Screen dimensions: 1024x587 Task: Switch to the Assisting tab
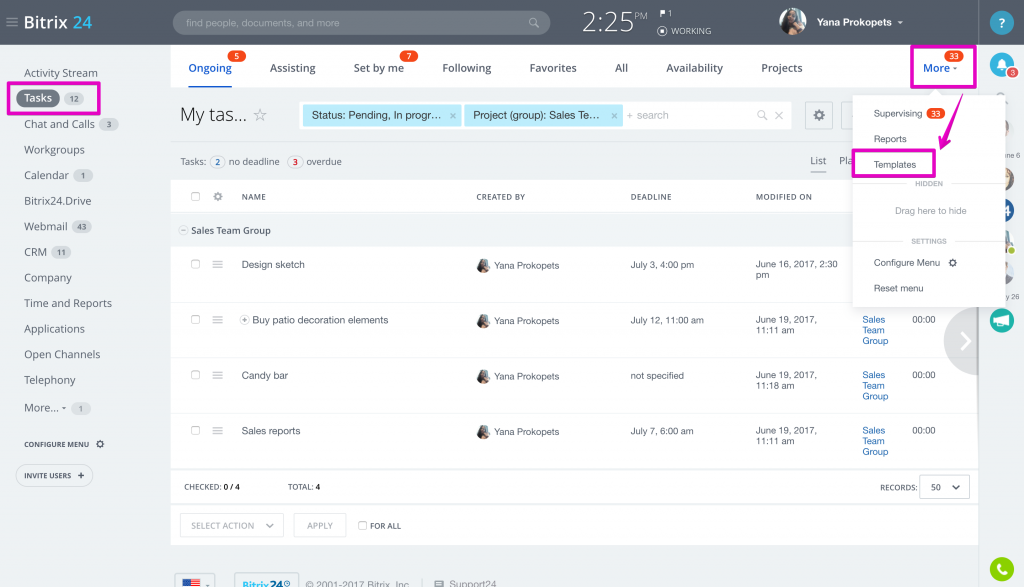(x=293, y=68)
